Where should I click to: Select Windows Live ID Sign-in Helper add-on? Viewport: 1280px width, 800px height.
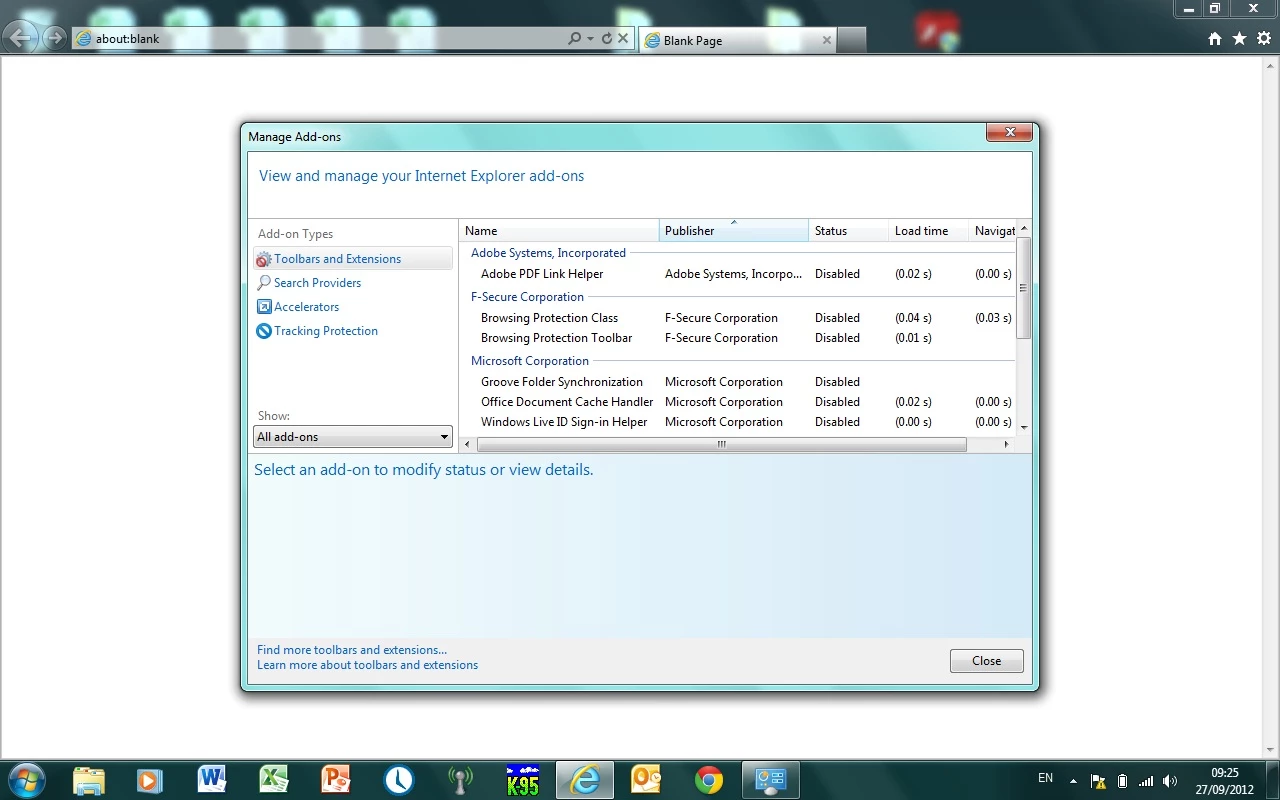pos(738,422)
